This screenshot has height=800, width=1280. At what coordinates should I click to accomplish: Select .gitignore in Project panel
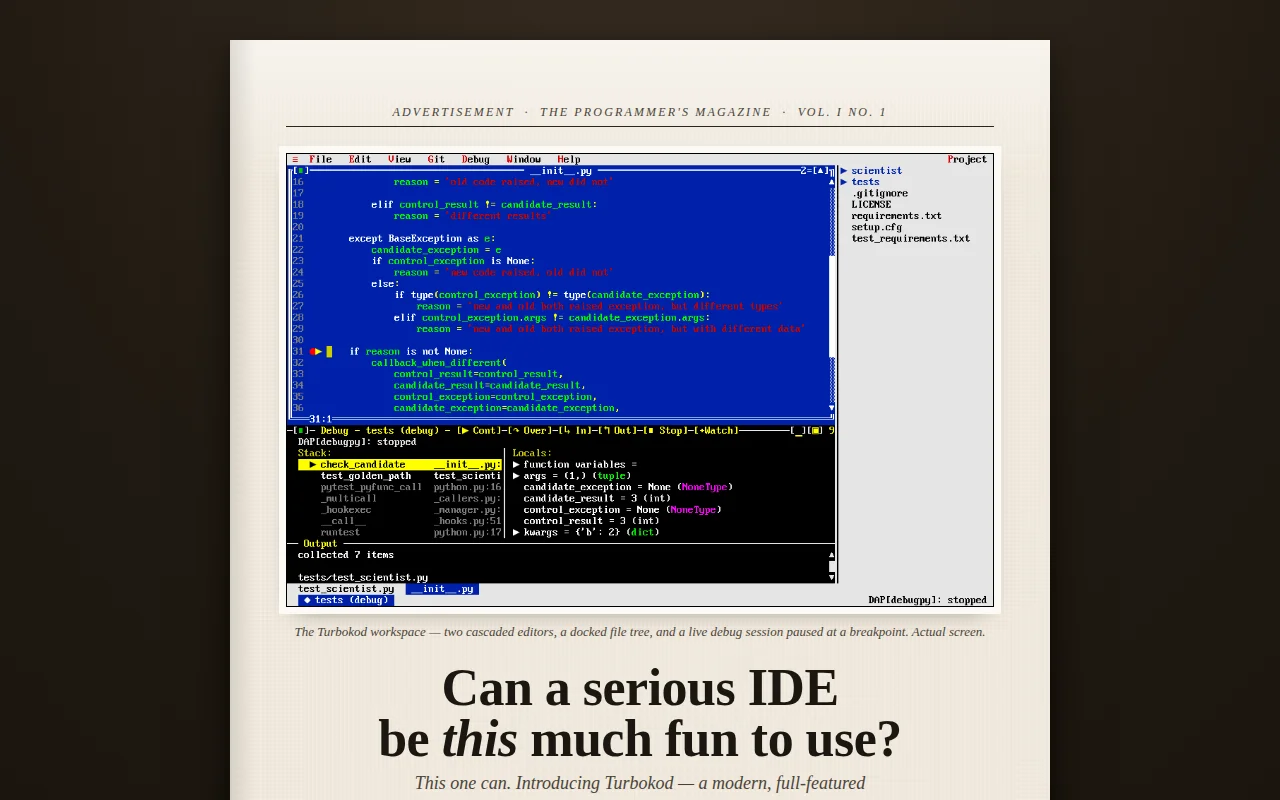tap(880, 193)
